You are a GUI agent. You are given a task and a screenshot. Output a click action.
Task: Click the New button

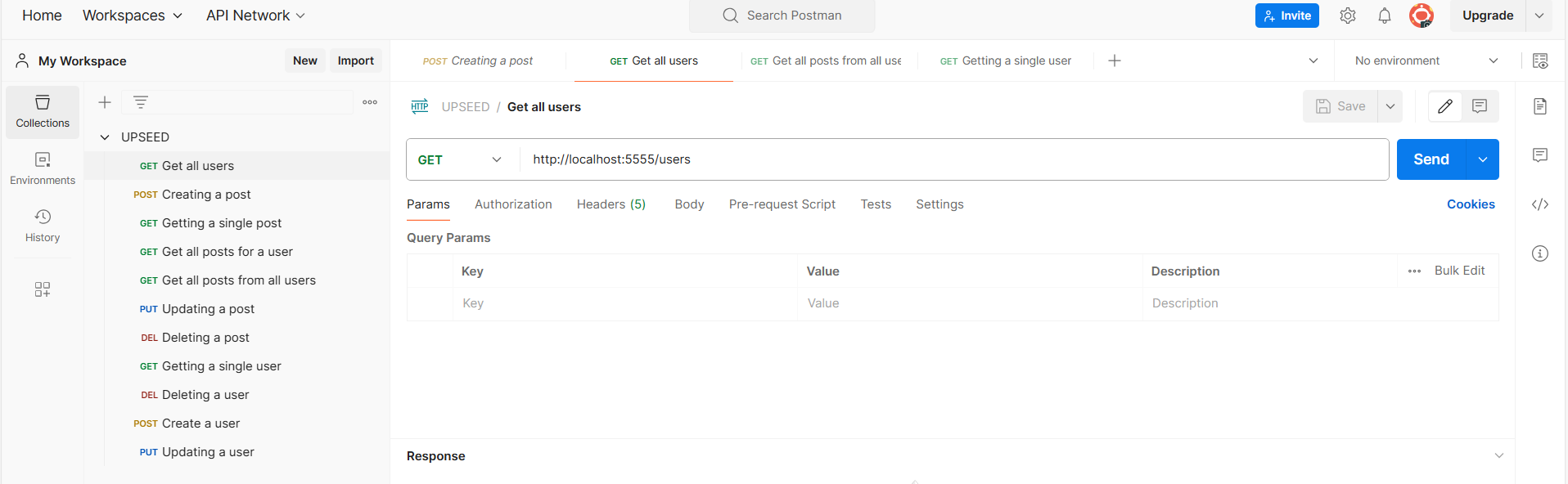pyautogui.click(x=305, y=60)
